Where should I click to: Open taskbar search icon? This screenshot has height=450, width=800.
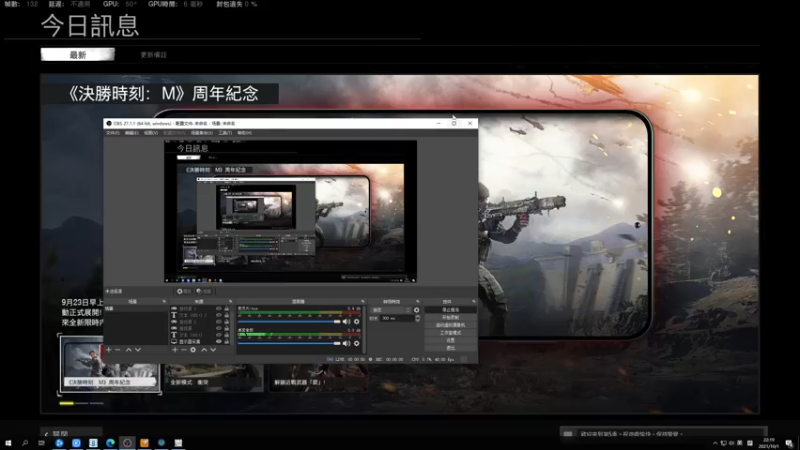(x=24, y=443)
